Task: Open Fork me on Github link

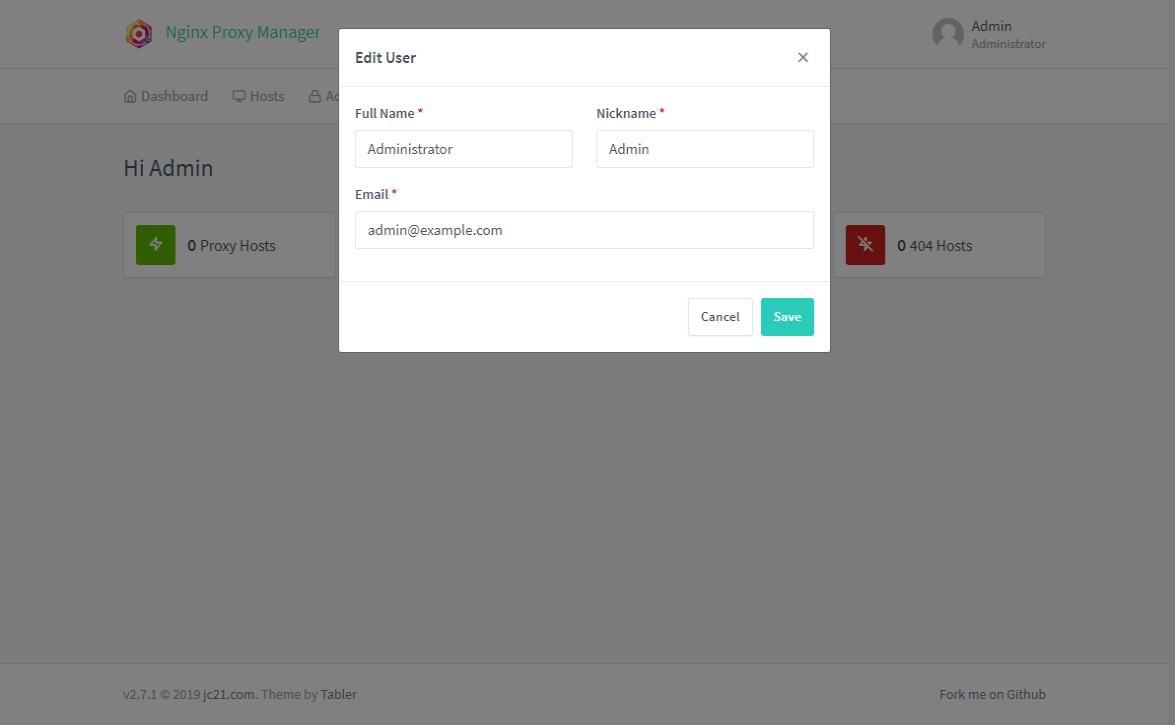Action: pyautogui.click(x=992, y=694)
